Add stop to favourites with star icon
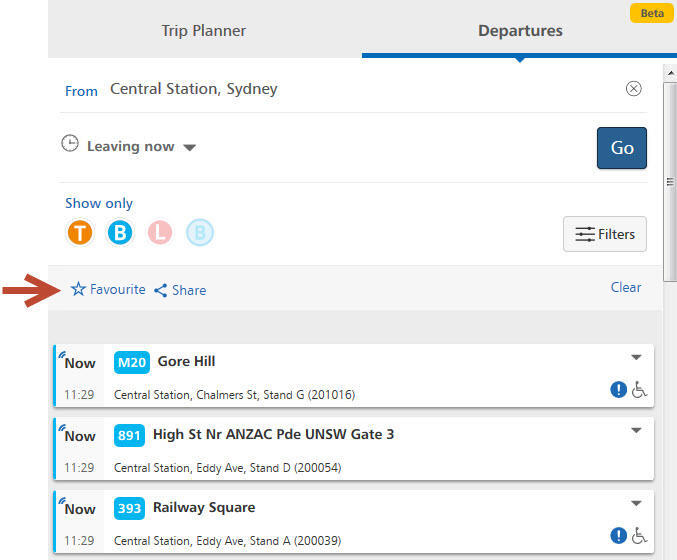 tap(108, 289)
